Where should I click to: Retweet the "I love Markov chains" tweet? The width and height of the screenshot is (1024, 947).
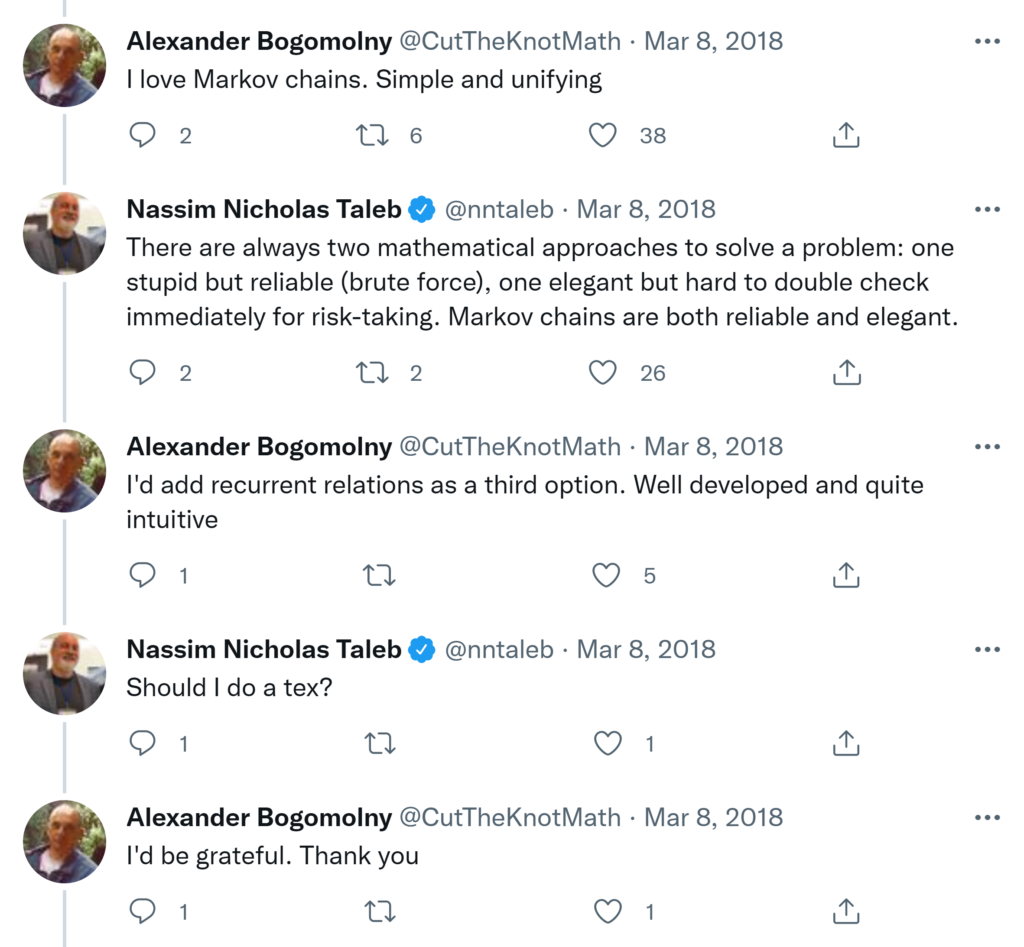pos(372,135)
